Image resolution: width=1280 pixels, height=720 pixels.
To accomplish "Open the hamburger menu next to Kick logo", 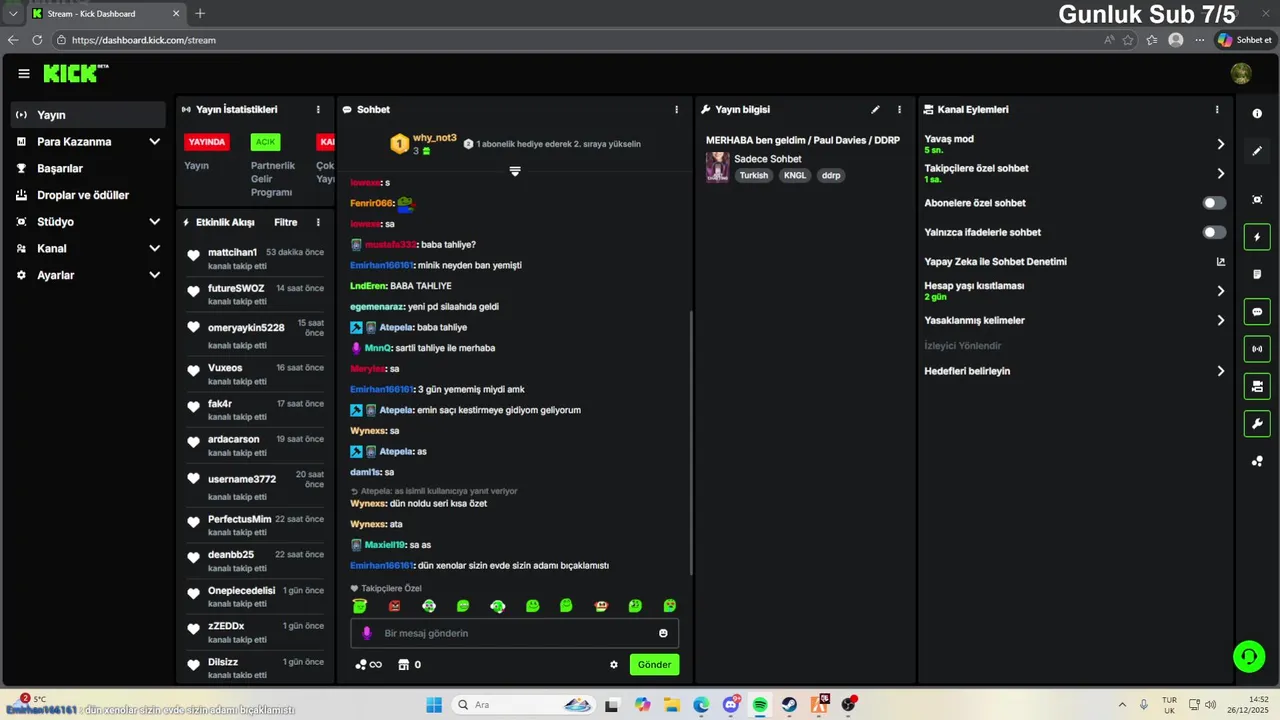I will tap(24, 74).
